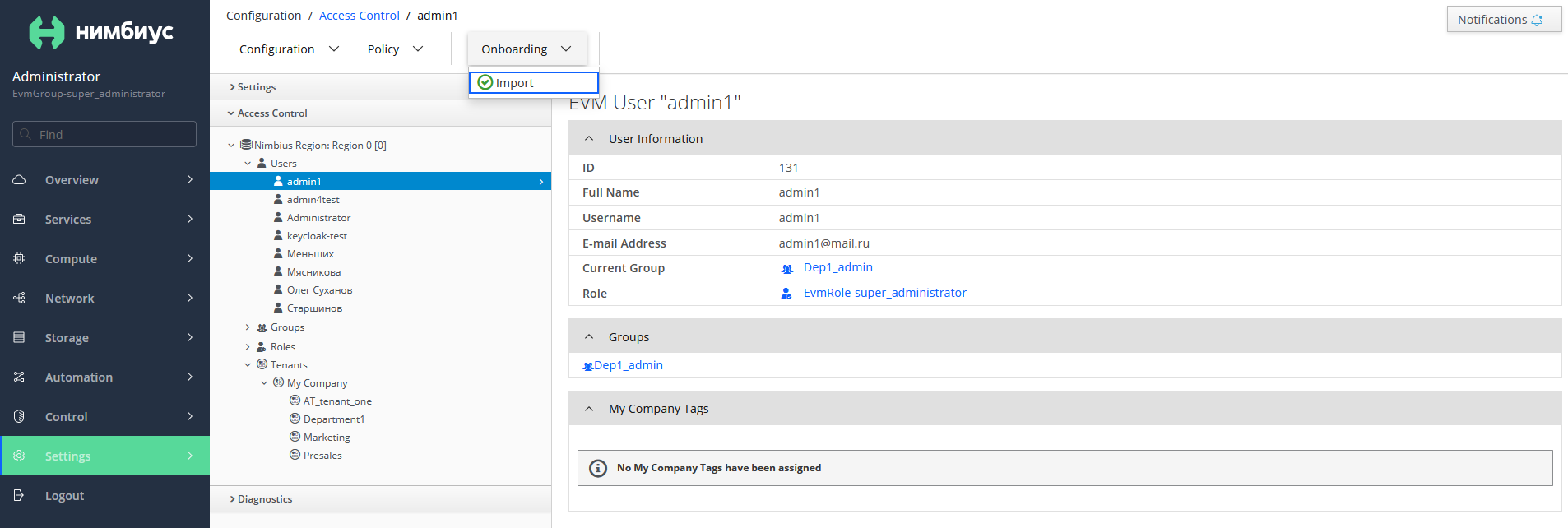Expand the Groups tree node
Screen dimensions: 1568x528
click(x=248, y=327)
